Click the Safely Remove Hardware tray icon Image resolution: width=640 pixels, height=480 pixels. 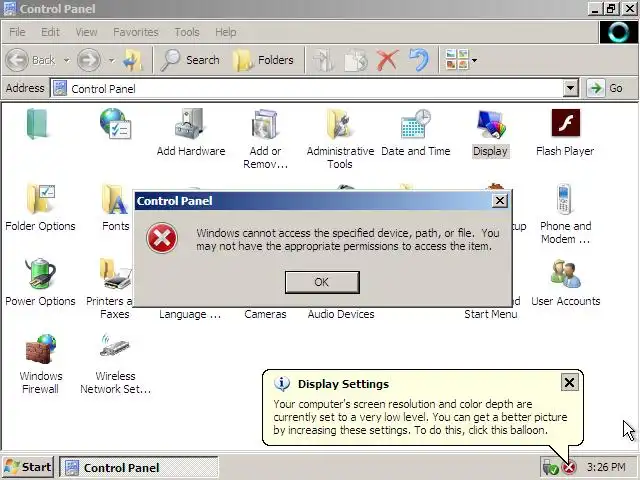pyautogui.click(x=550, y=467)
